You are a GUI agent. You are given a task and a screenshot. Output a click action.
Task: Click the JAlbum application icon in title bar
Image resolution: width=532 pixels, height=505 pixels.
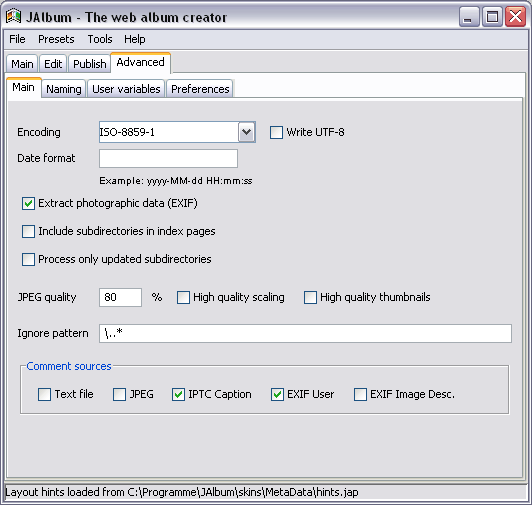(x=14, y=17)
